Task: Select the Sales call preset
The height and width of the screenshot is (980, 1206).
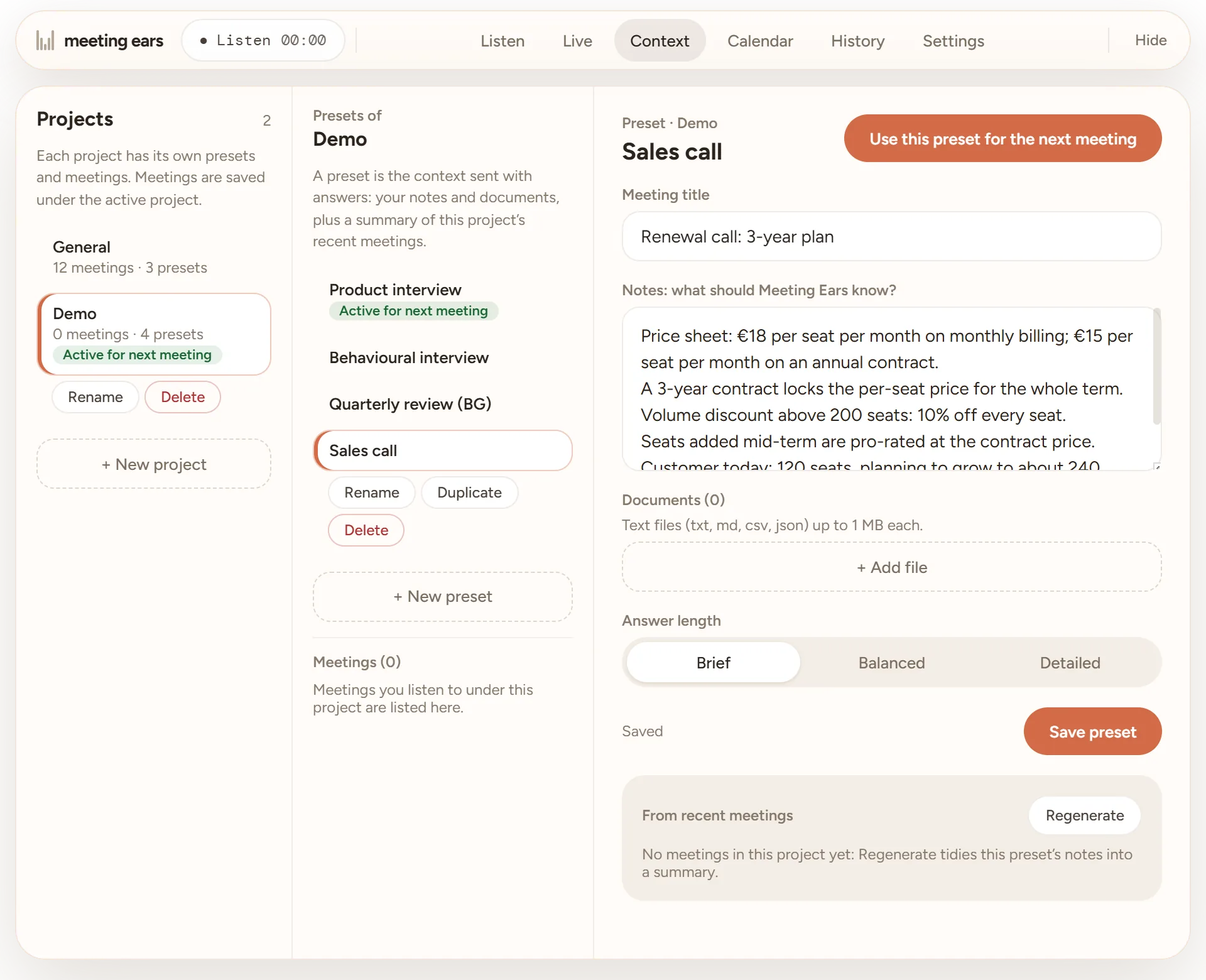Action: (x=443, y=450)
